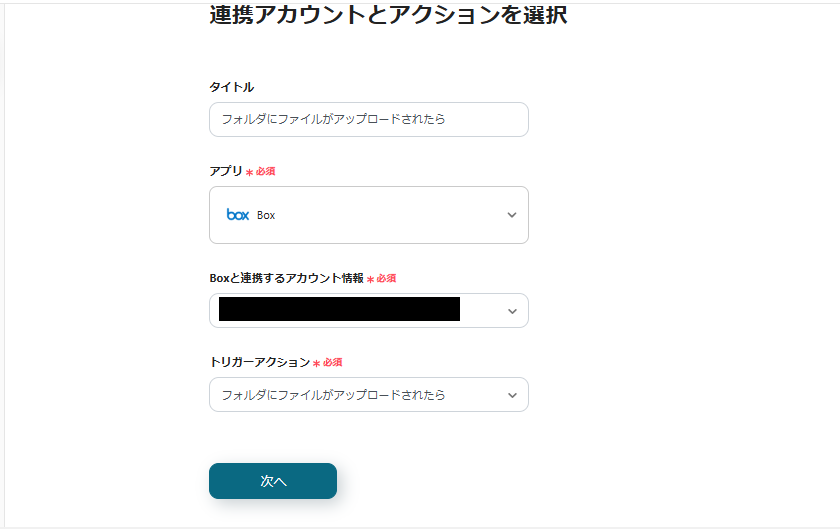The height and width of the screenshot is (529, 840).
Task: Click the Box logo icon
Action: [237, 215]
